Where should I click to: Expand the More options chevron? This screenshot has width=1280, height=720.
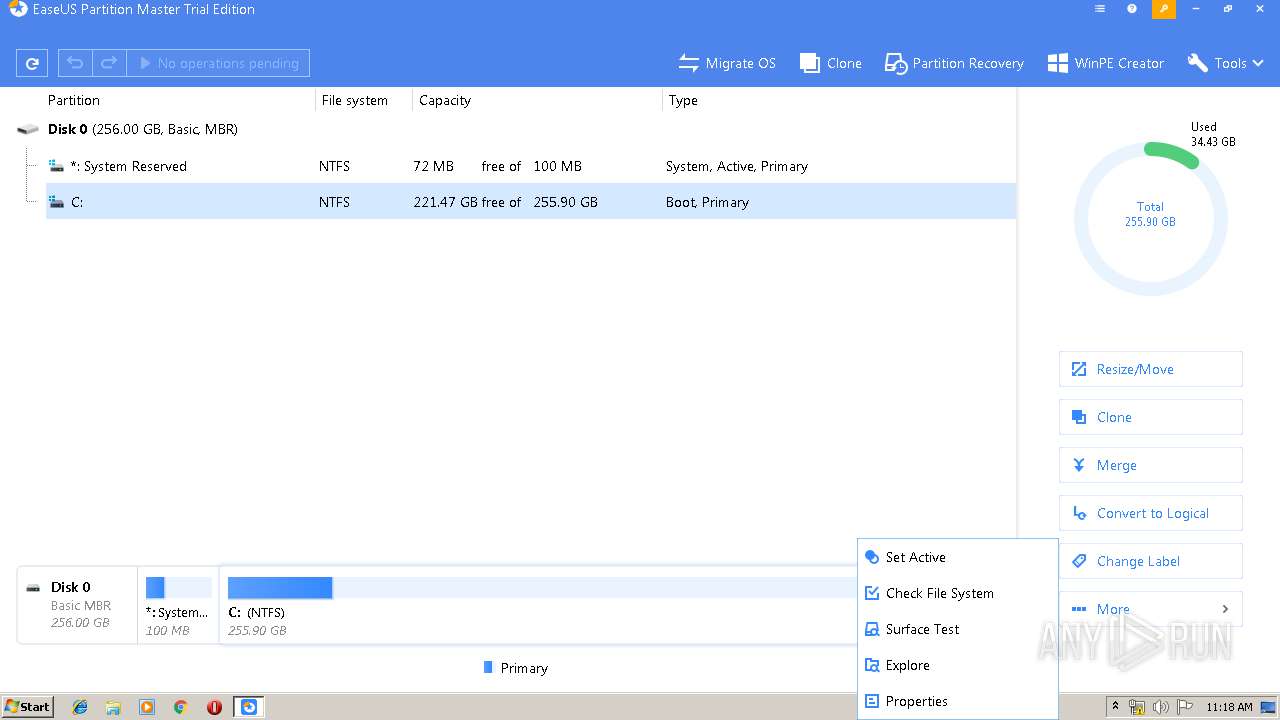pos(1226,609)
